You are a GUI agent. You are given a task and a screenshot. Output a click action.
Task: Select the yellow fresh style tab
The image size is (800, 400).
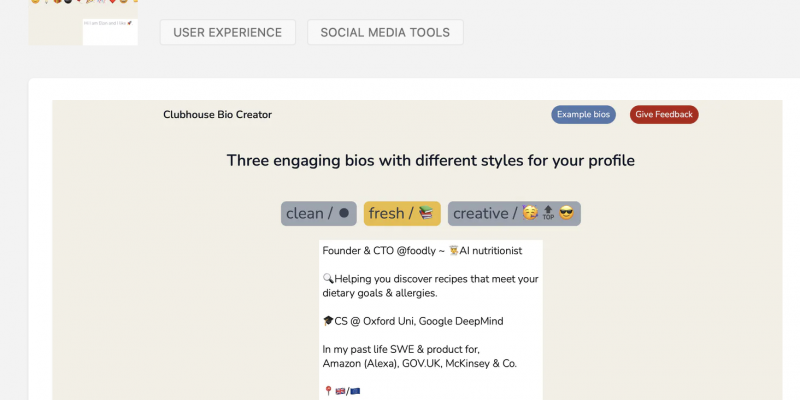pos(402,213)
